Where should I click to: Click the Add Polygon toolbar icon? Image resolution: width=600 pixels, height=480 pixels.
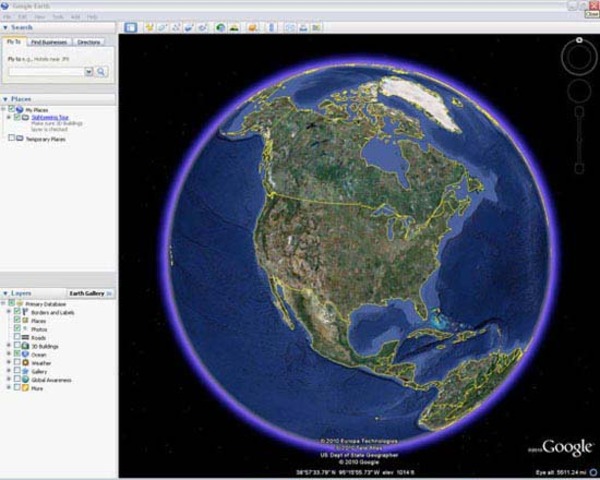(162, 28)
